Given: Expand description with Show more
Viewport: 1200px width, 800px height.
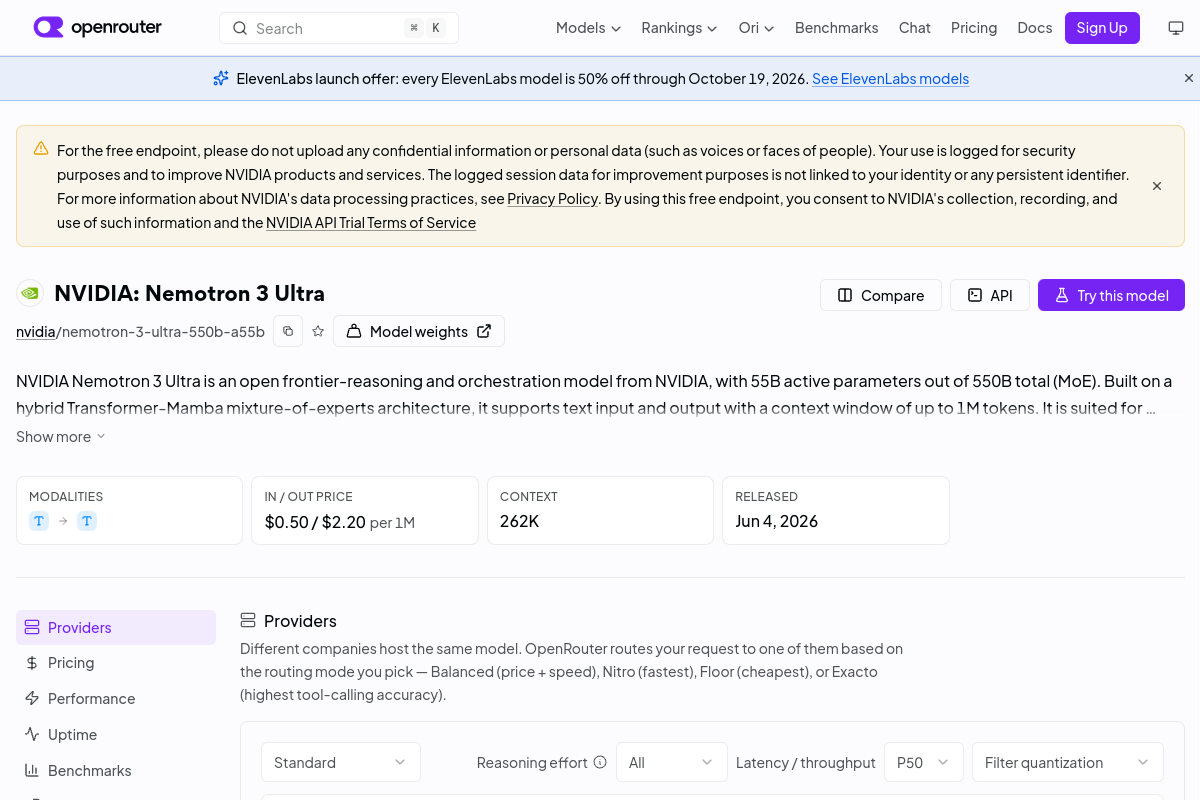Looking at the screenshot, I should [61, 437].
